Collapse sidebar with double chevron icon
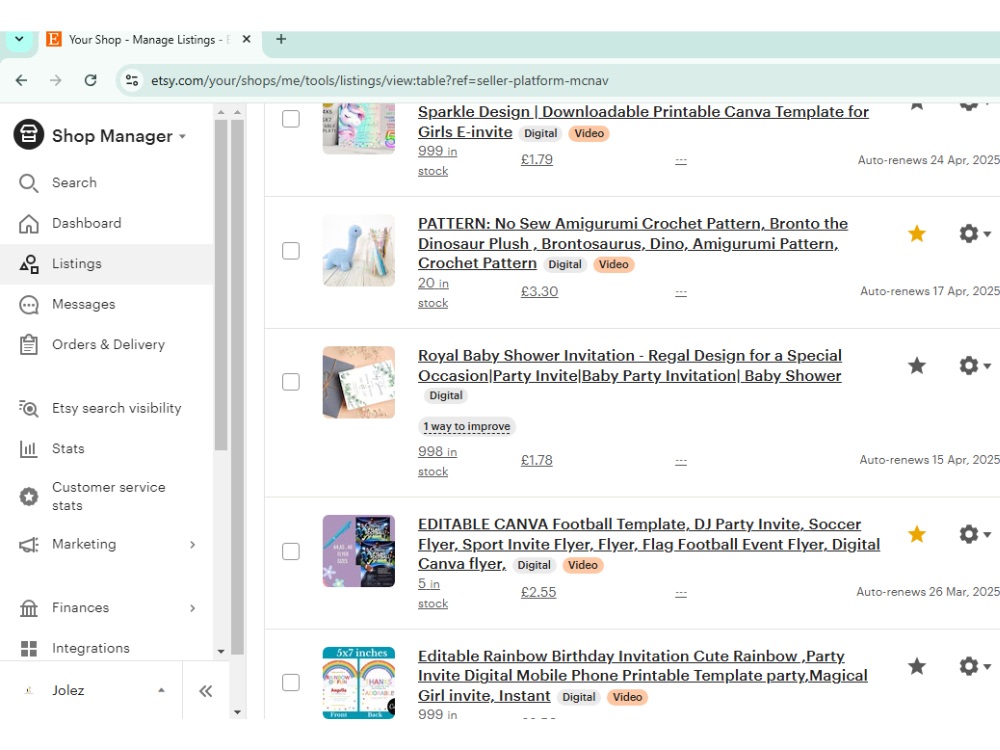 click(205, 691)
